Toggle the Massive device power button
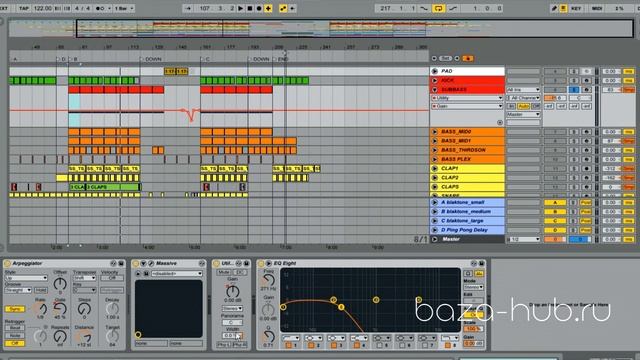Image resolution: width=640 pixels, height=360 pixels. coord(136,264)
